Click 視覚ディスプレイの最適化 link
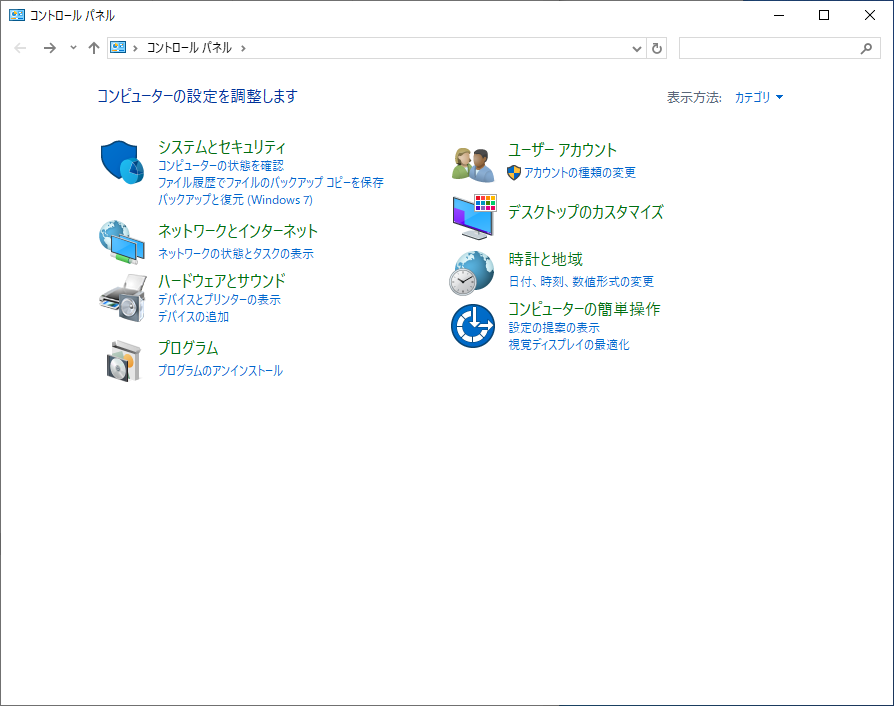This screenshot has height=706, width=894. [569, 345]
